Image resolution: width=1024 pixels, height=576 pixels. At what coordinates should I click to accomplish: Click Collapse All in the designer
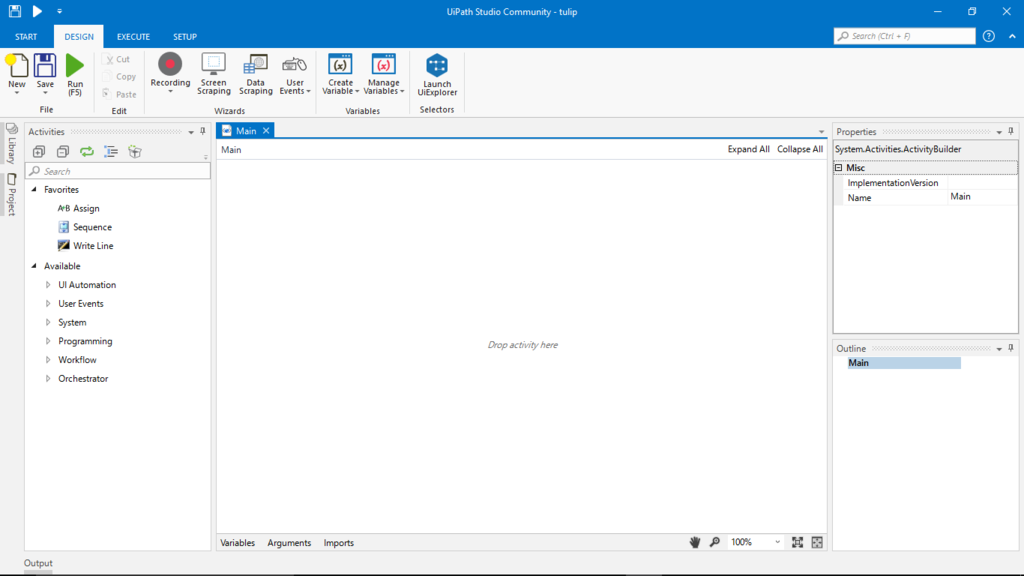tap(800, 150)
